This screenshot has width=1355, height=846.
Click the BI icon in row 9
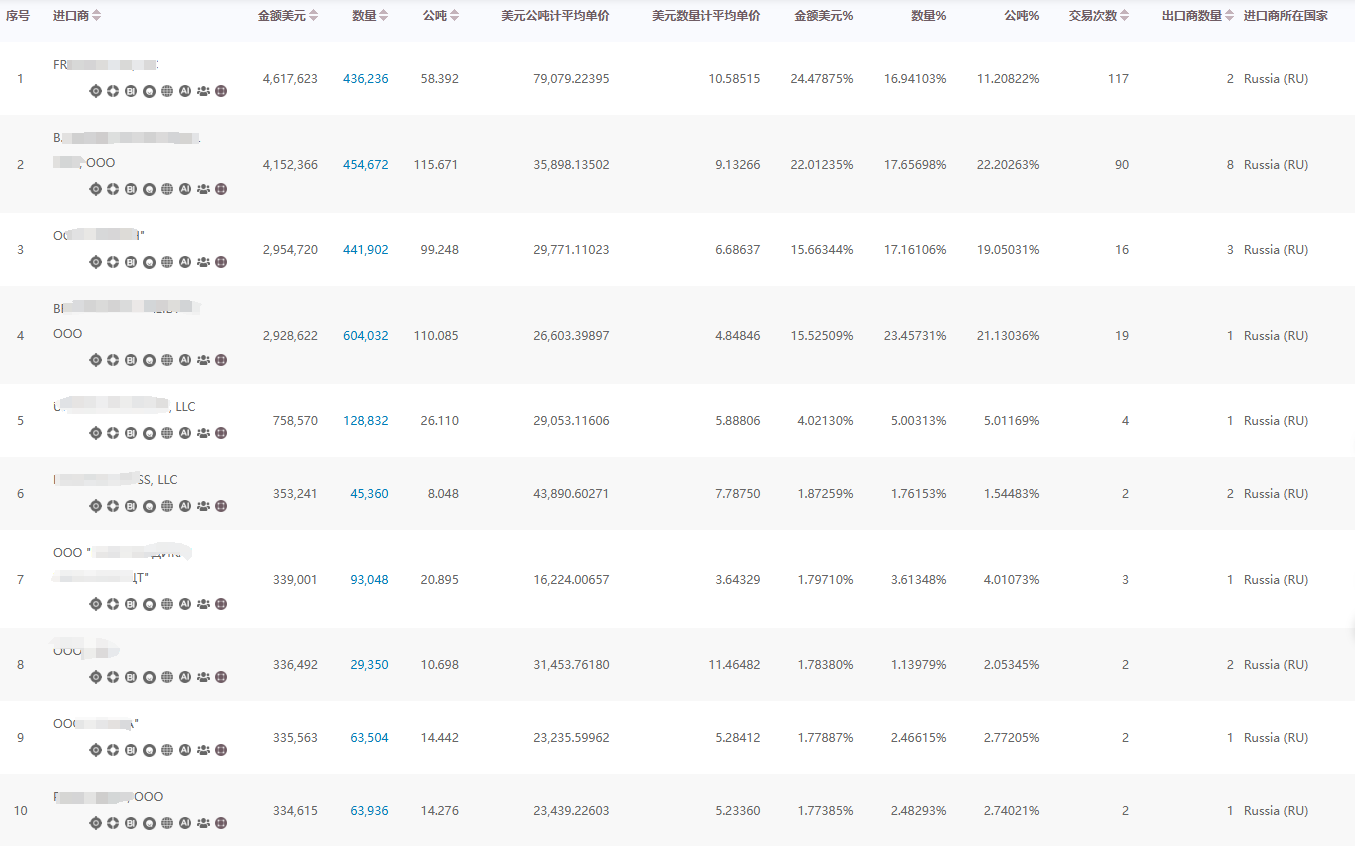(131, 750)
